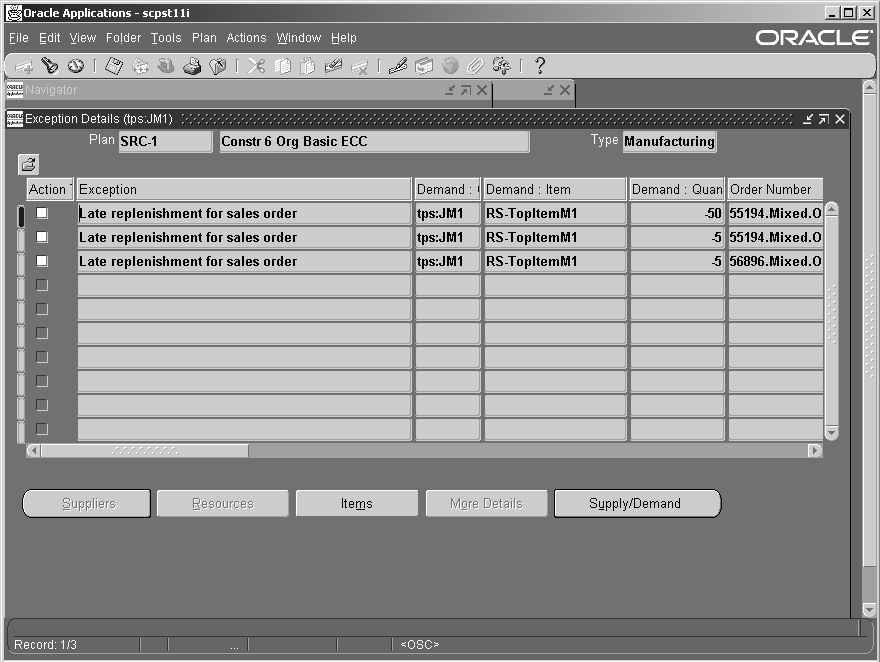This screenshot has height=662, width=880.
Task: Click the -50 demand quantity cell
Action: tap(677, 214)
